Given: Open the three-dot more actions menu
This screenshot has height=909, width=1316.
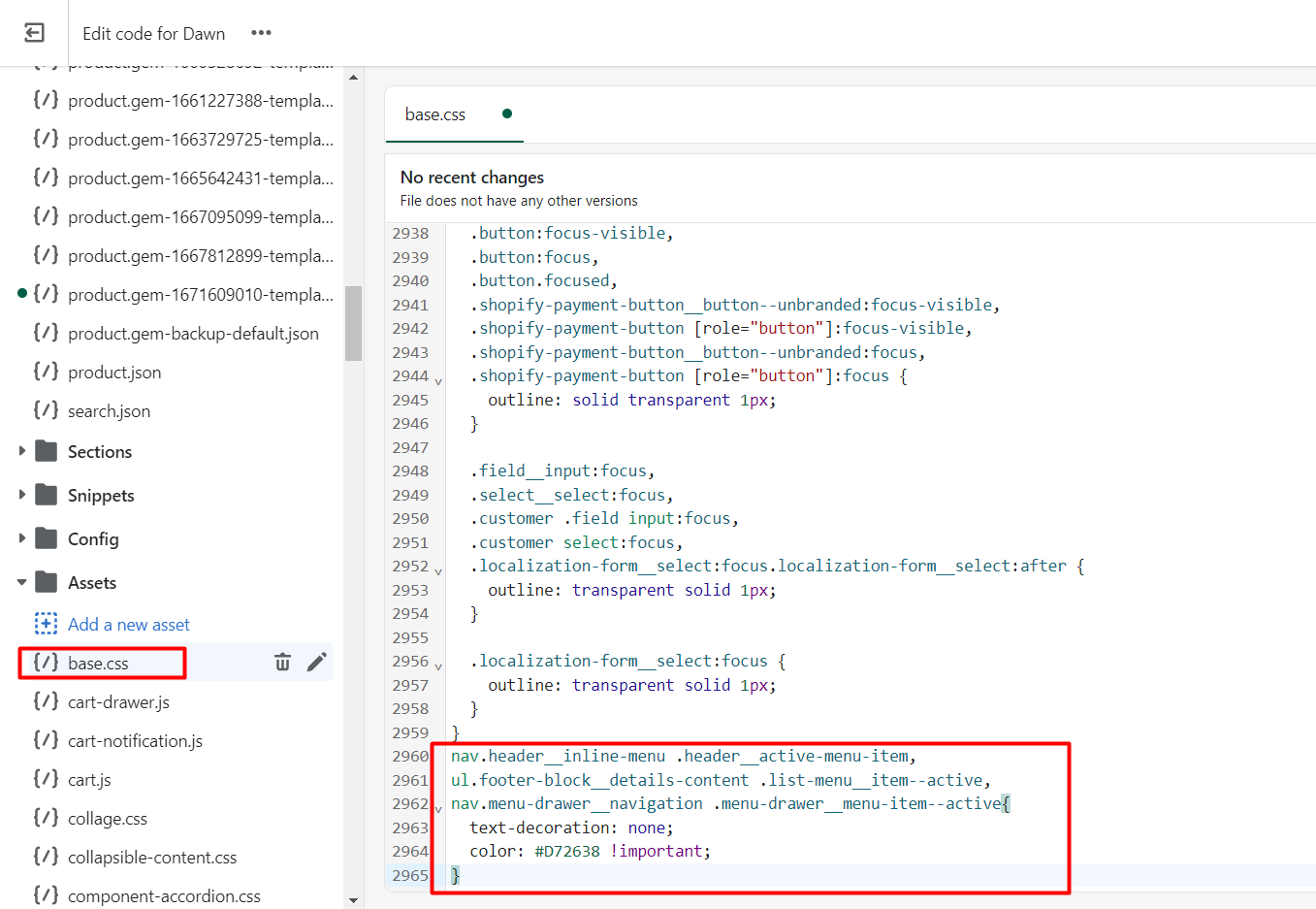Looking at the screenshot, I should 261,33.
